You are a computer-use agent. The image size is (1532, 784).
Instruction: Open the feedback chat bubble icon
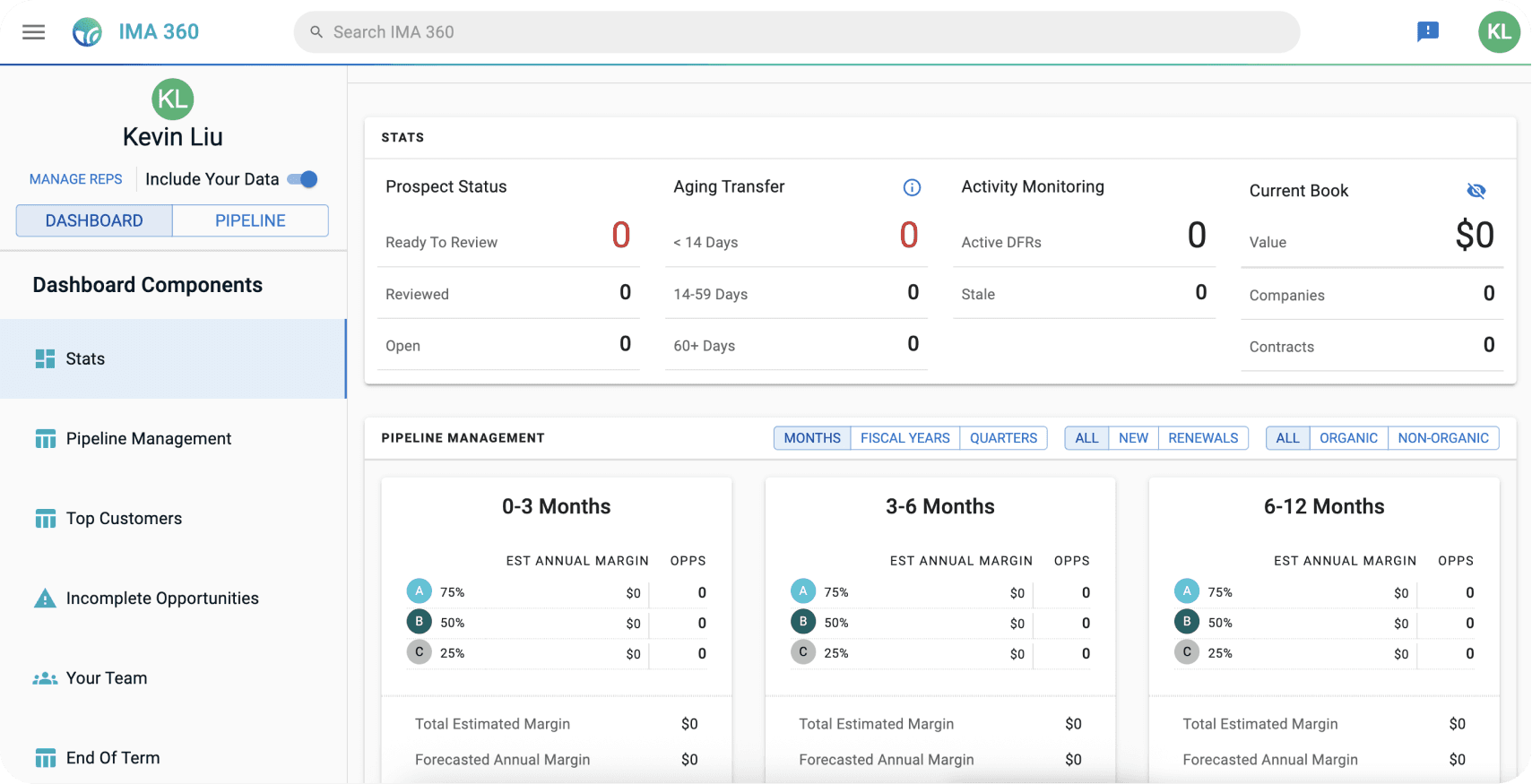pos(1428,32)
